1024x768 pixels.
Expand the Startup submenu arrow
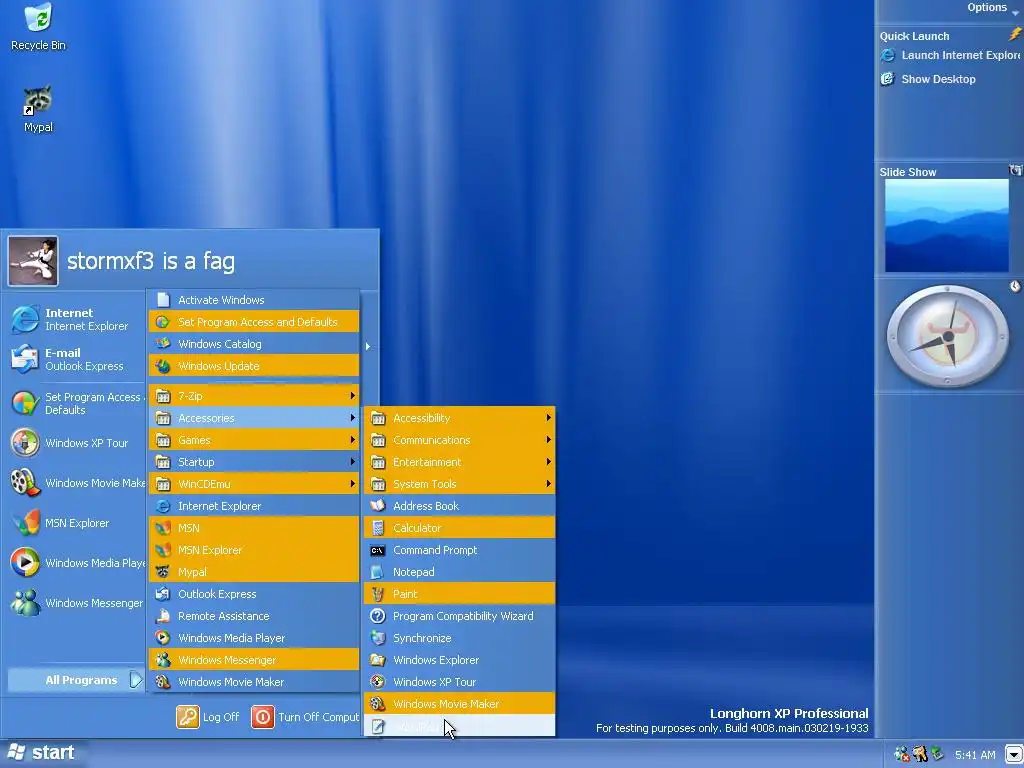click(x=353, y=462)
